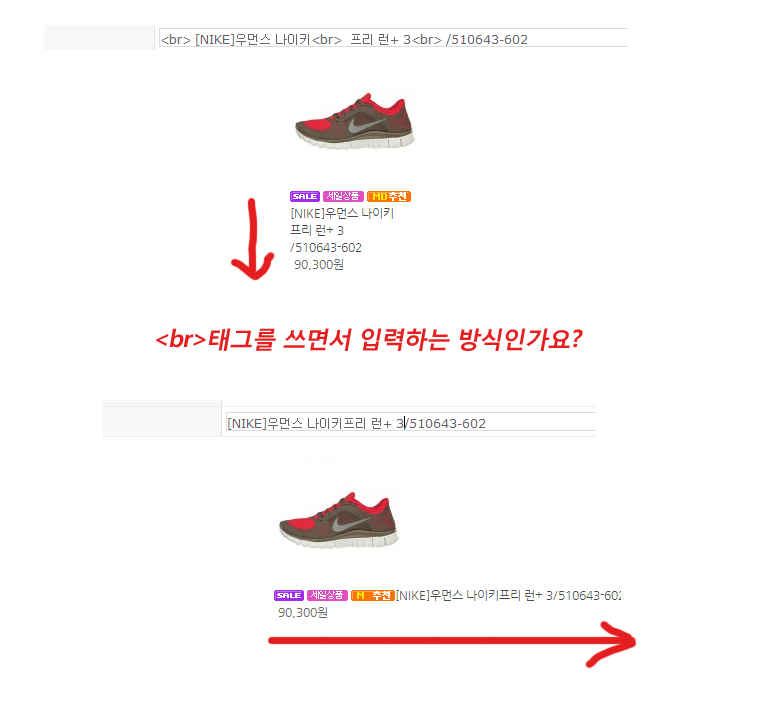The width and height of the screenshot is (757, 723).
Task: Click the 90,300원 price in upper listing
Action: (x=319, y=264)
